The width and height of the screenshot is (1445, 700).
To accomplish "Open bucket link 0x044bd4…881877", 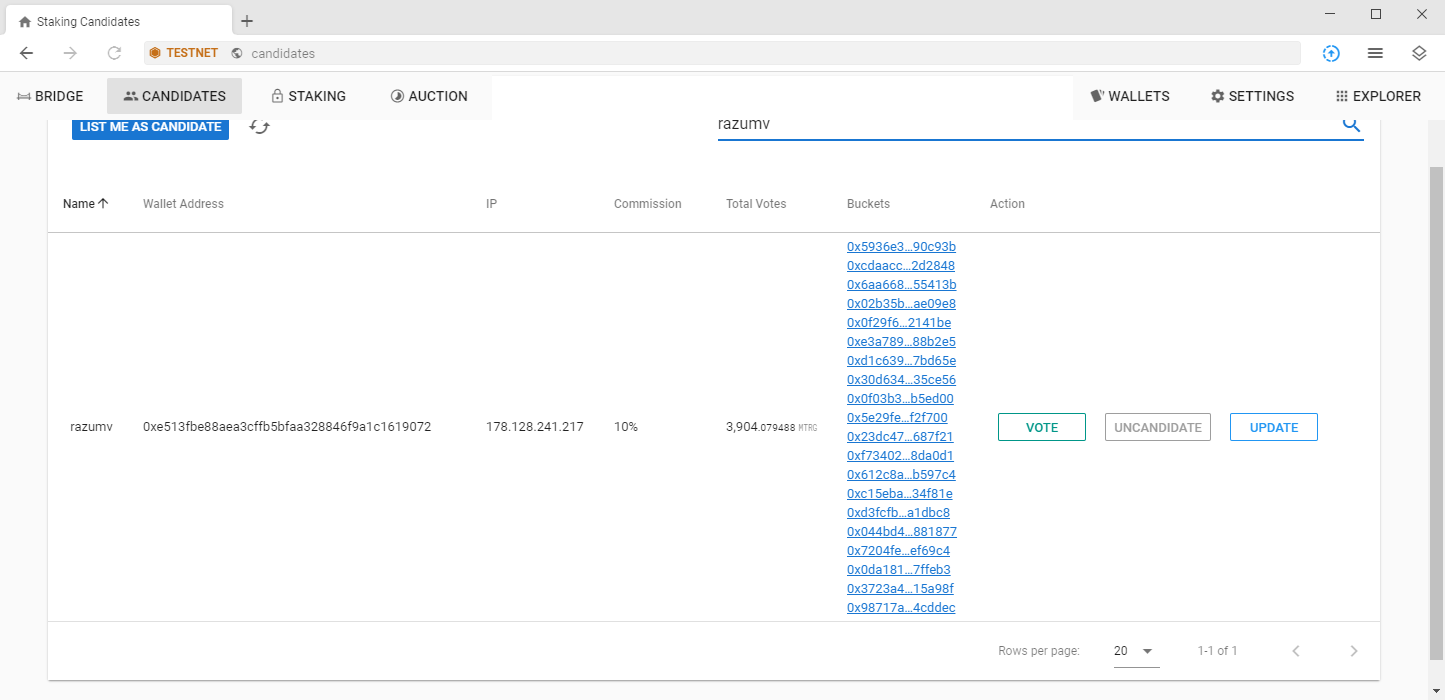I will point(902,532).
